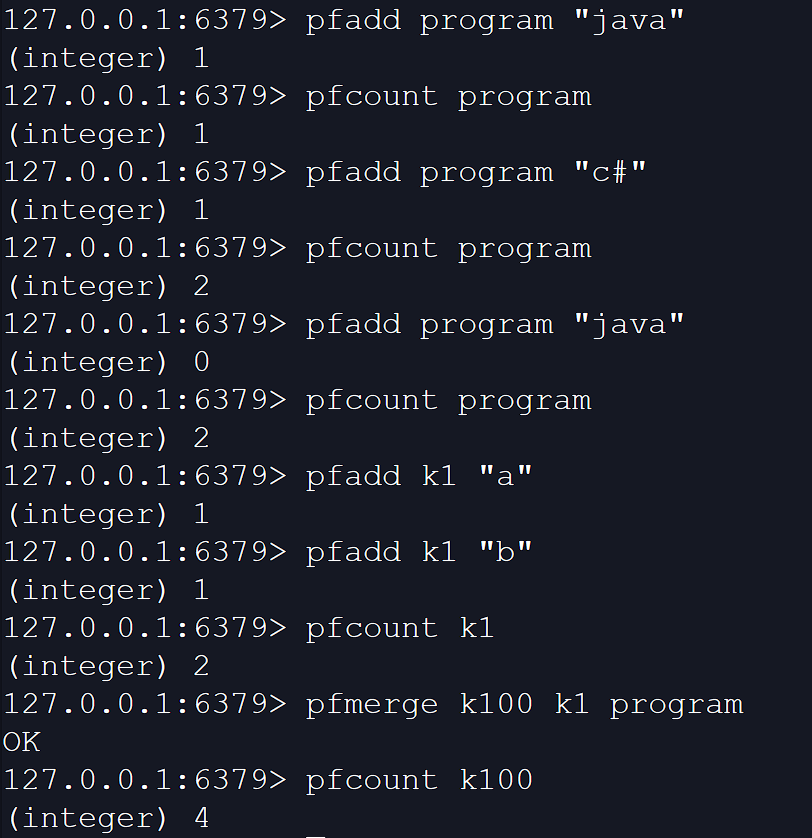The height and width of the screenshot is (838, 812).
Task: Click "java" in the topmost pfadd command
Action: click(629, 20)
